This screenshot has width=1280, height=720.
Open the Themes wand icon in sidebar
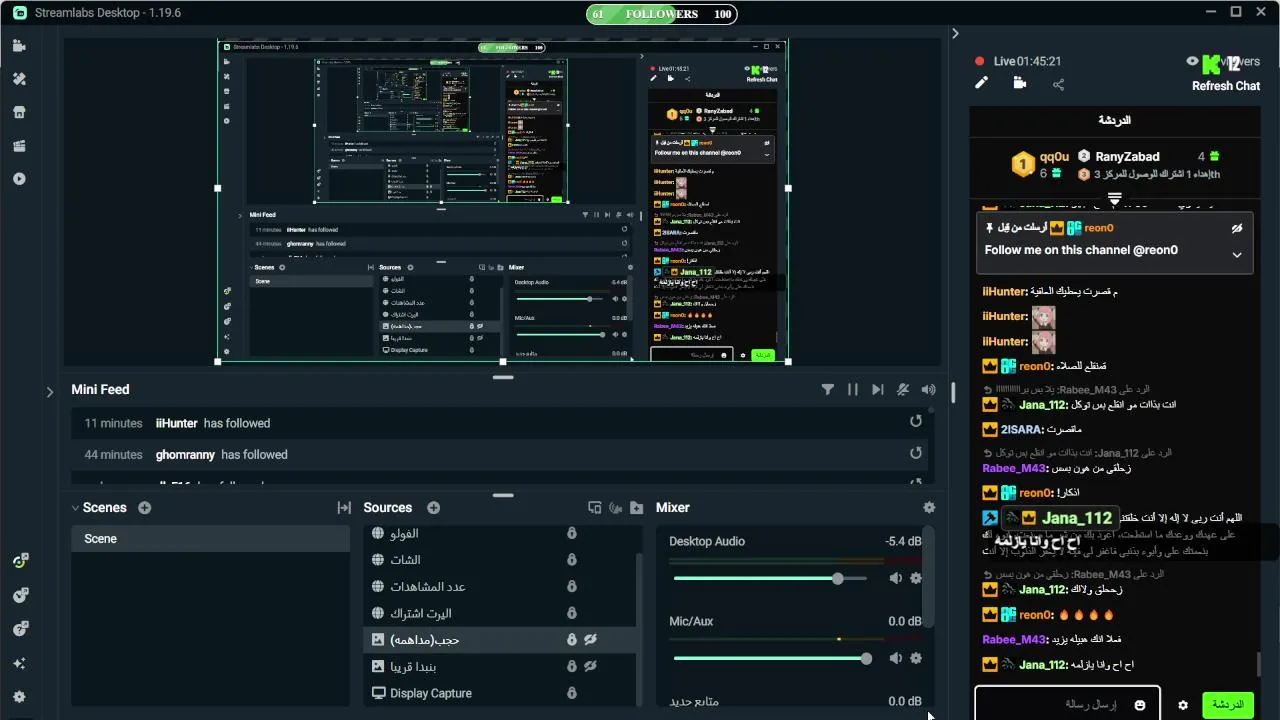click(19, 79)
